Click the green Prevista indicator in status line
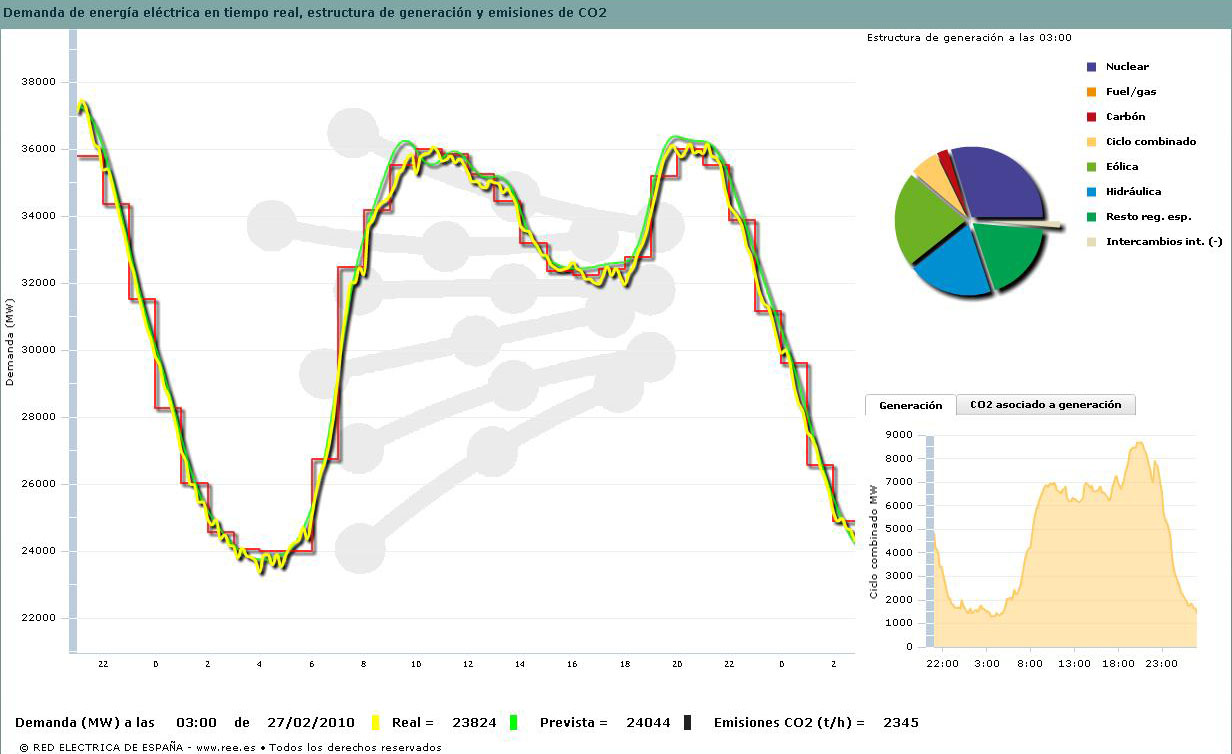Viewport: 1232px width, 754px height. tap(514, 722)
